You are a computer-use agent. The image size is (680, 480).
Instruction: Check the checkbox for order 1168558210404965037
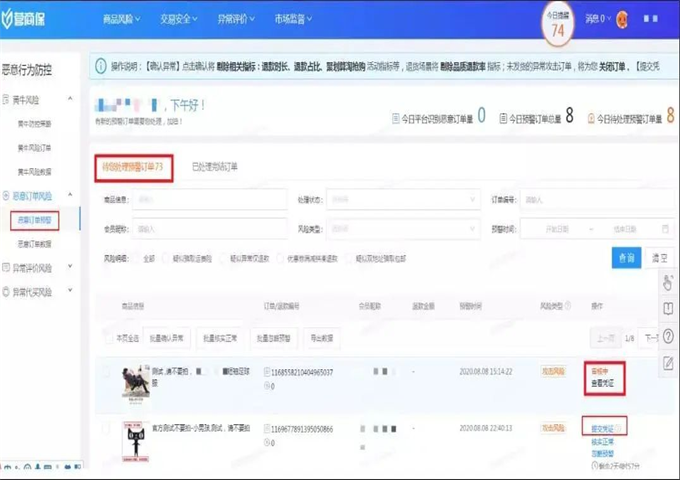[106, 372]
